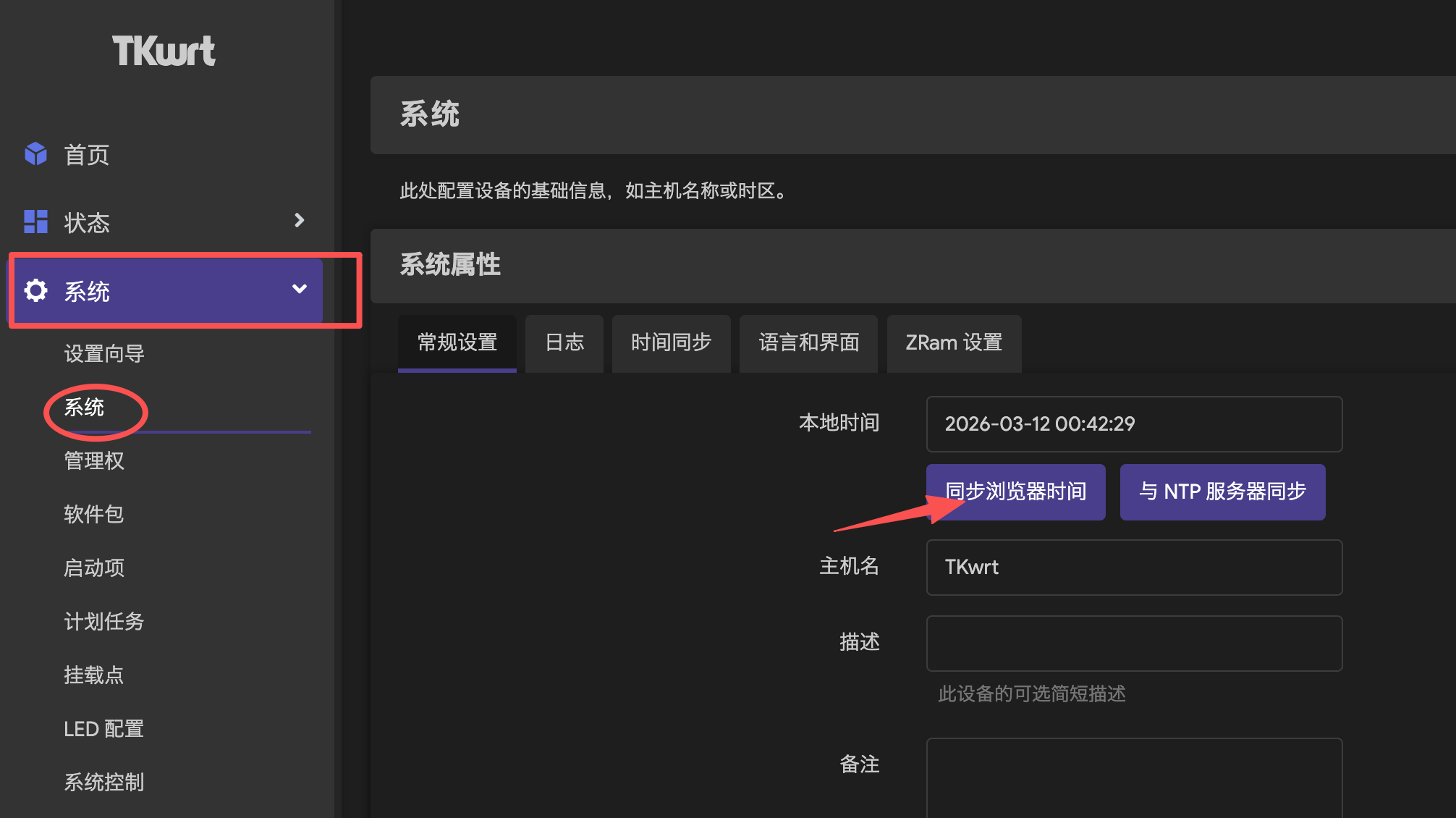Open the 管理权 page
This screenshot has height=818, width=1456.
point(94,460)
